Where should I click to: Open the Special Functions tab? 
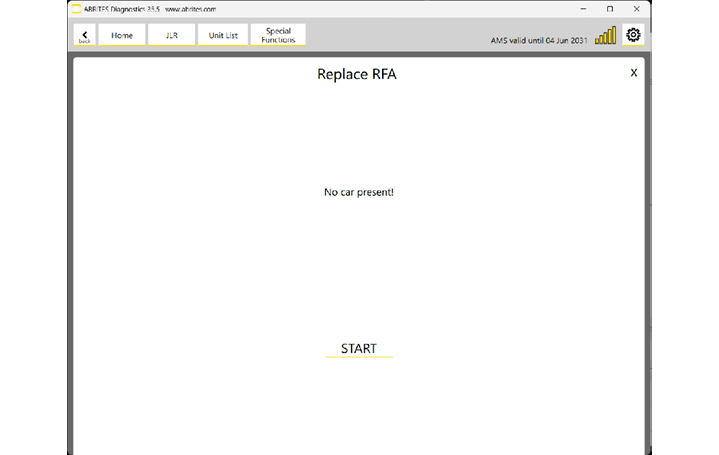(278, 35)
